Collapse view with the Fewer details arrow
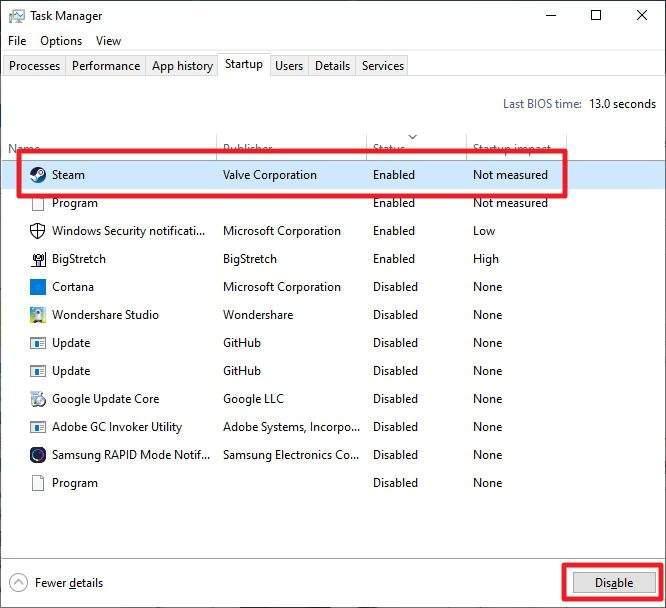Viewport: 666px width, 608px height. pos(18,583)
